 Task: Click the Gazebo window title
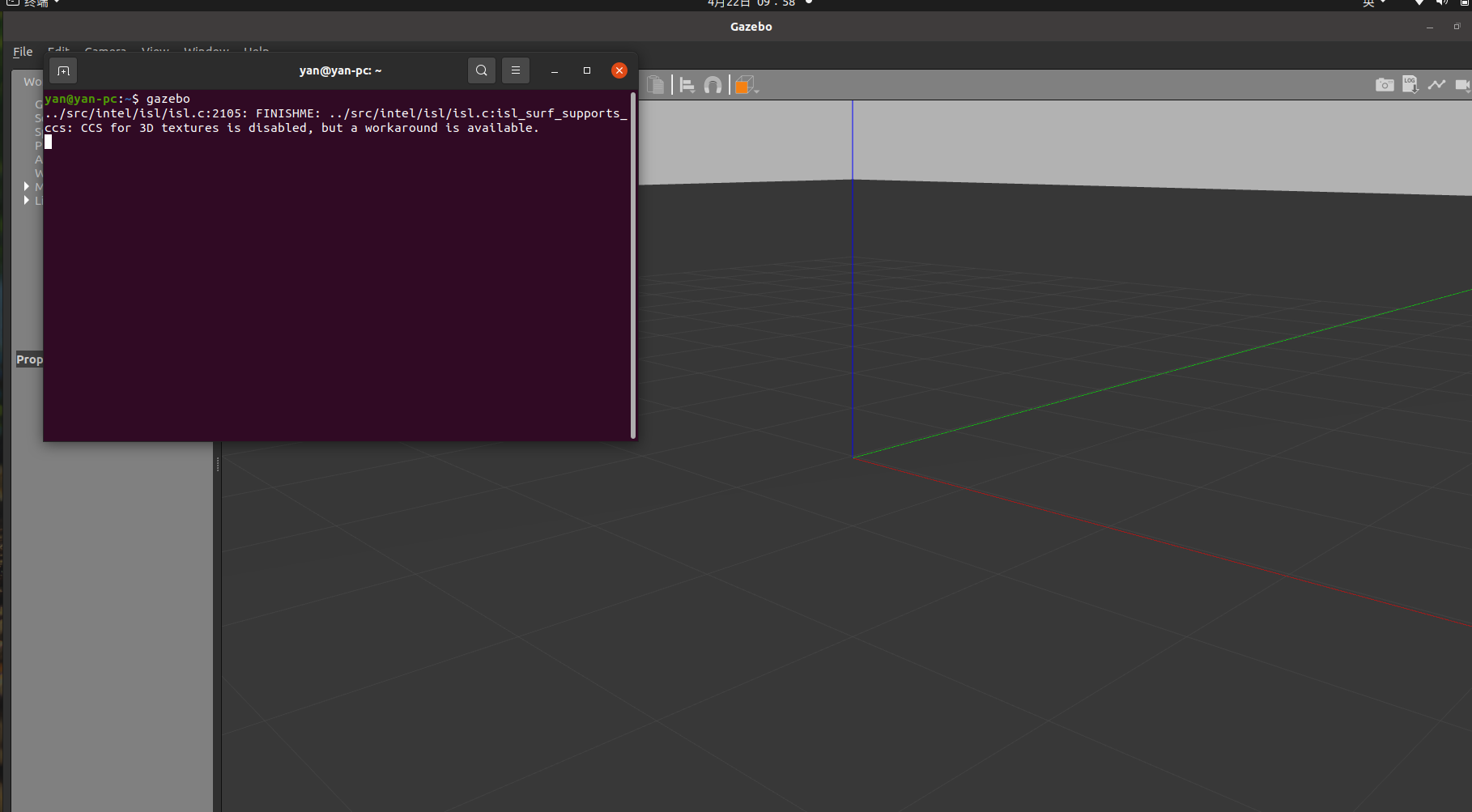click(751, 27)
